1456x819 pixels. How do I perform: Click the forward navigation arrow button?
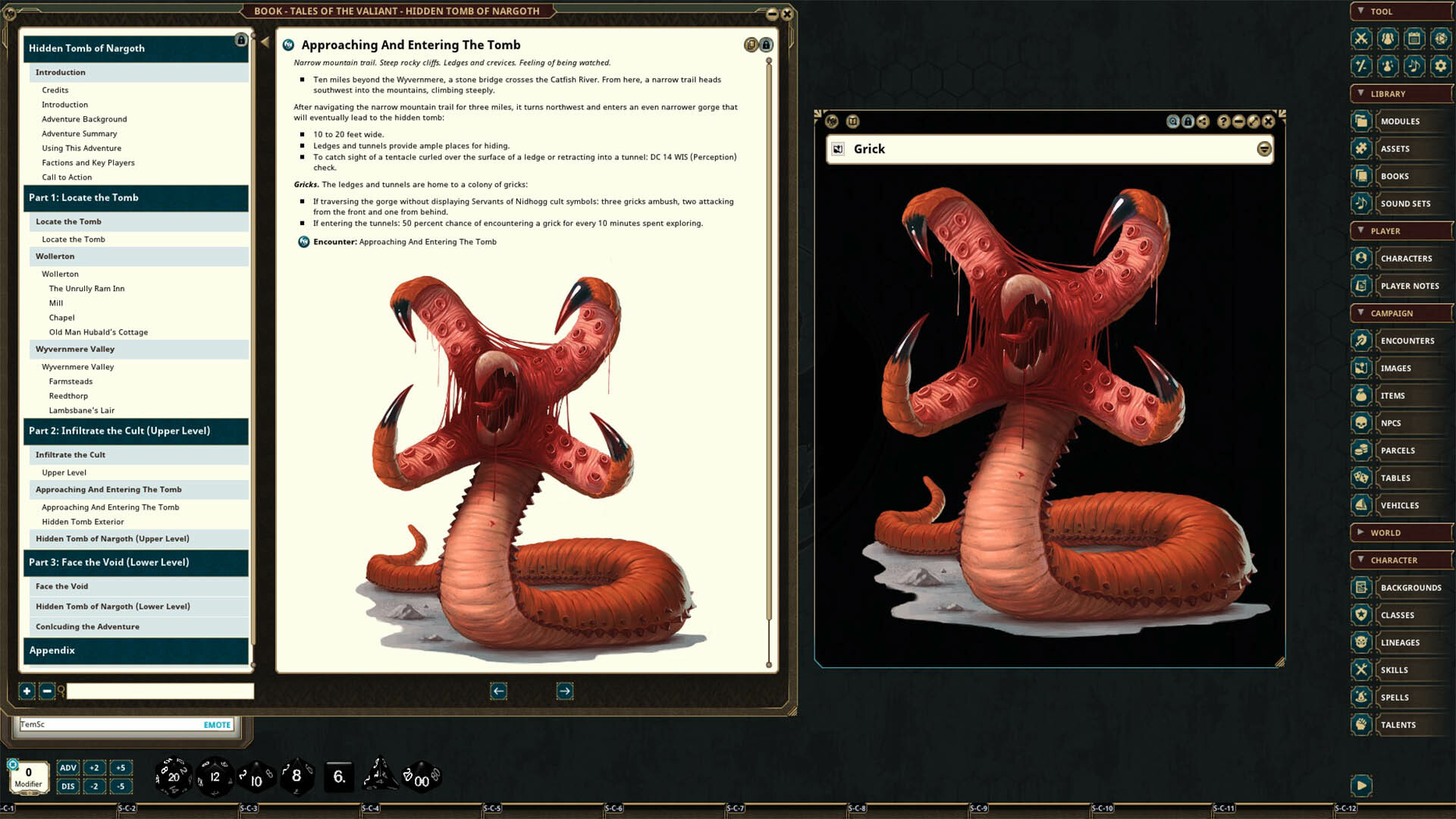click(x=565, y=691)
